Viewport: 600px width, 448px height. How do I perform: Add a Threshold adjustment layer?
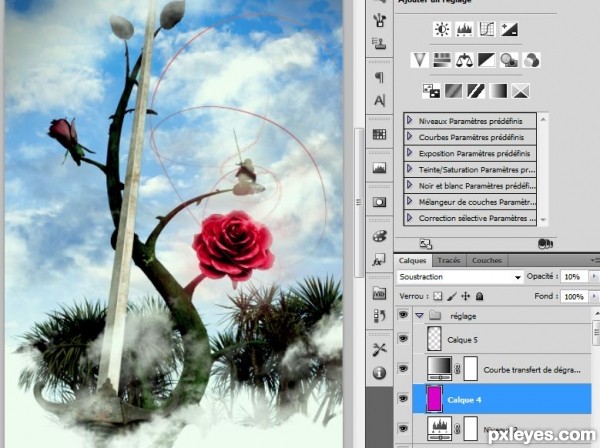pos(476,91)
